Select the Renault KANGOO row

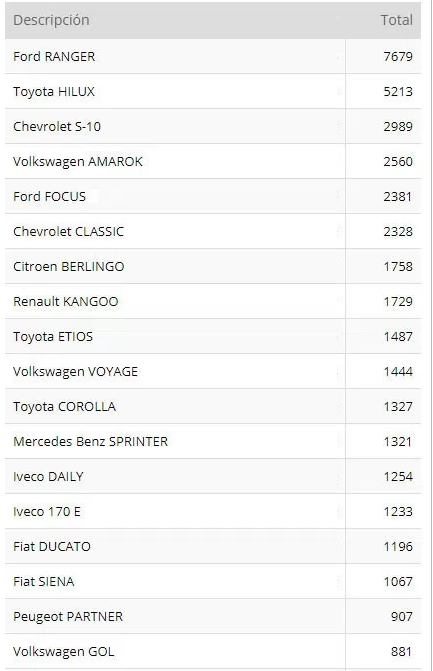[213, 301]
